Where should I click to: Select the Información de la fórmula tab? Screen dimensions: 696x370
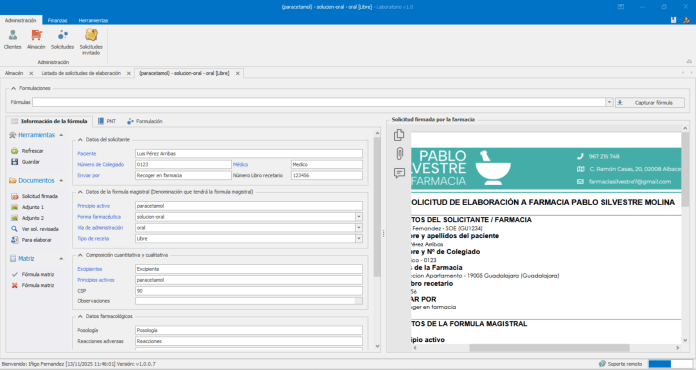49,121
